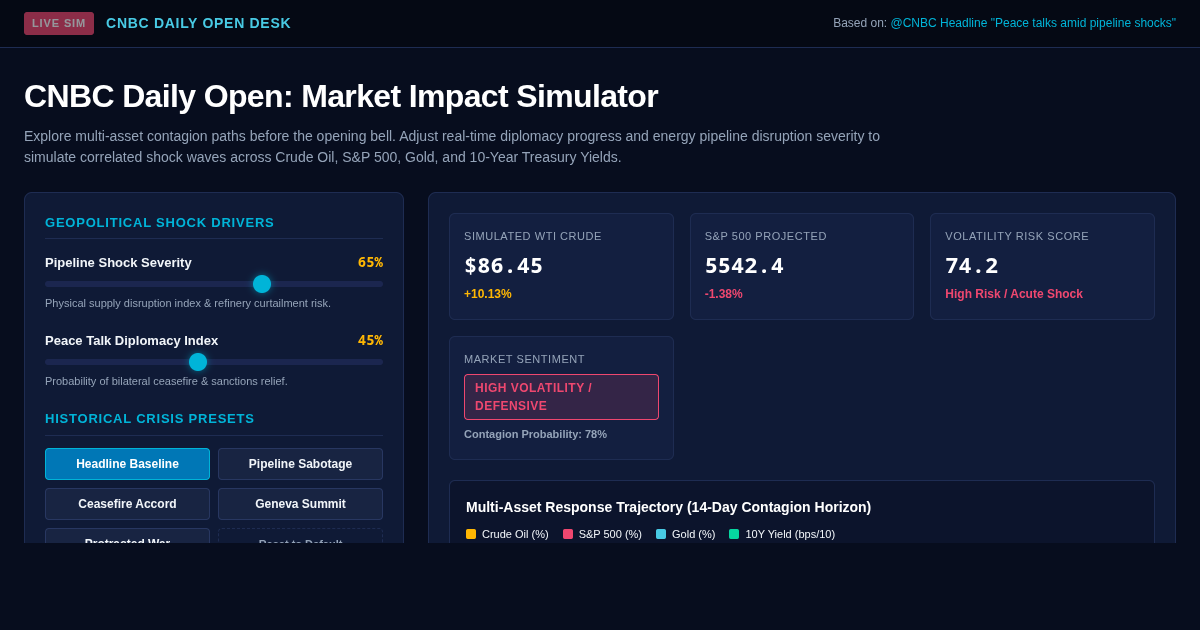Click the Multi-Asset Response Trajectory chart title
Screen dimensions: 1200x630
pos(668,507)
